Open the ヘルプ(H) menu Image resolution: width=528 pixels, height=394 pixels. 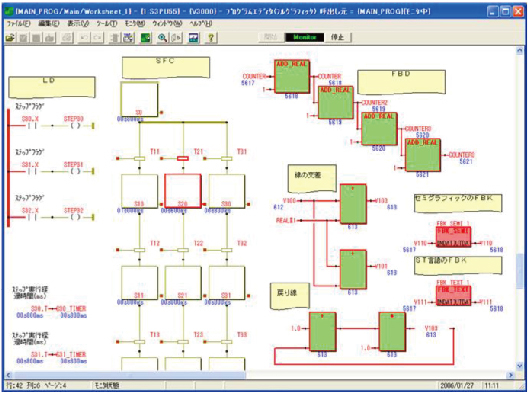point(201,24)
